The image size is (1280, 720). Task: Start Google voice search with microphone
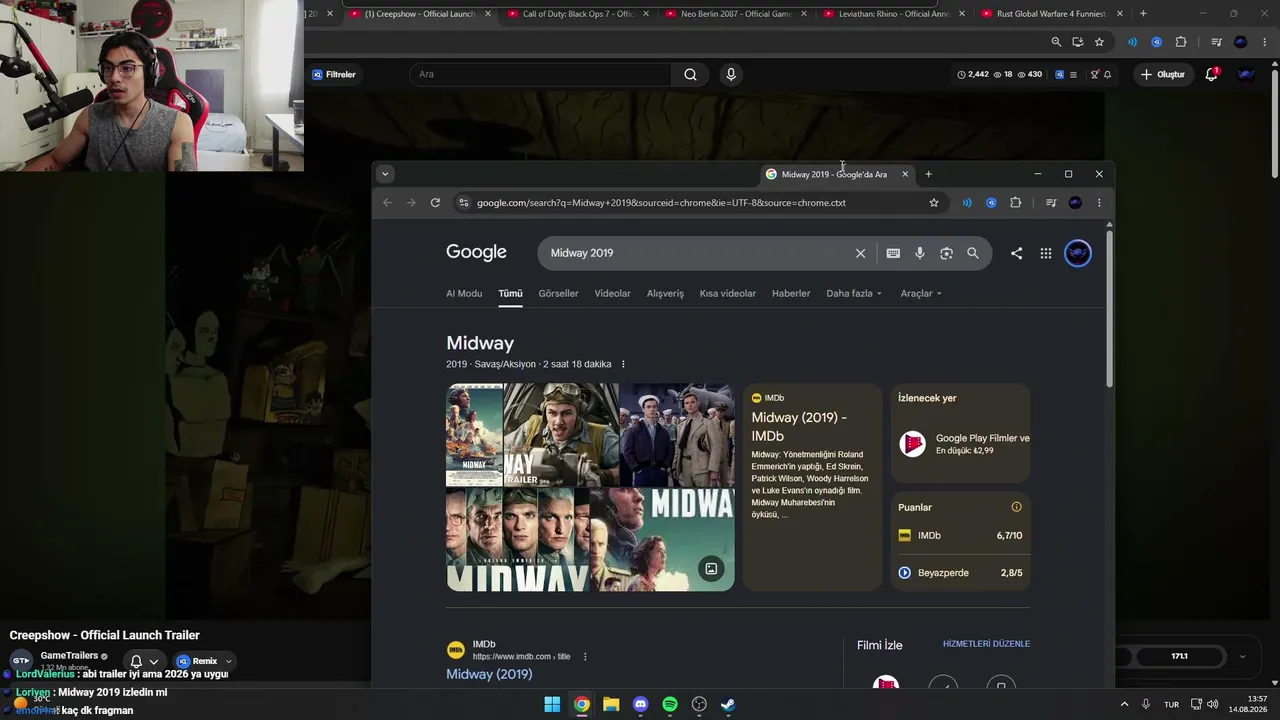pyautogui.click(x=920, y=253)
